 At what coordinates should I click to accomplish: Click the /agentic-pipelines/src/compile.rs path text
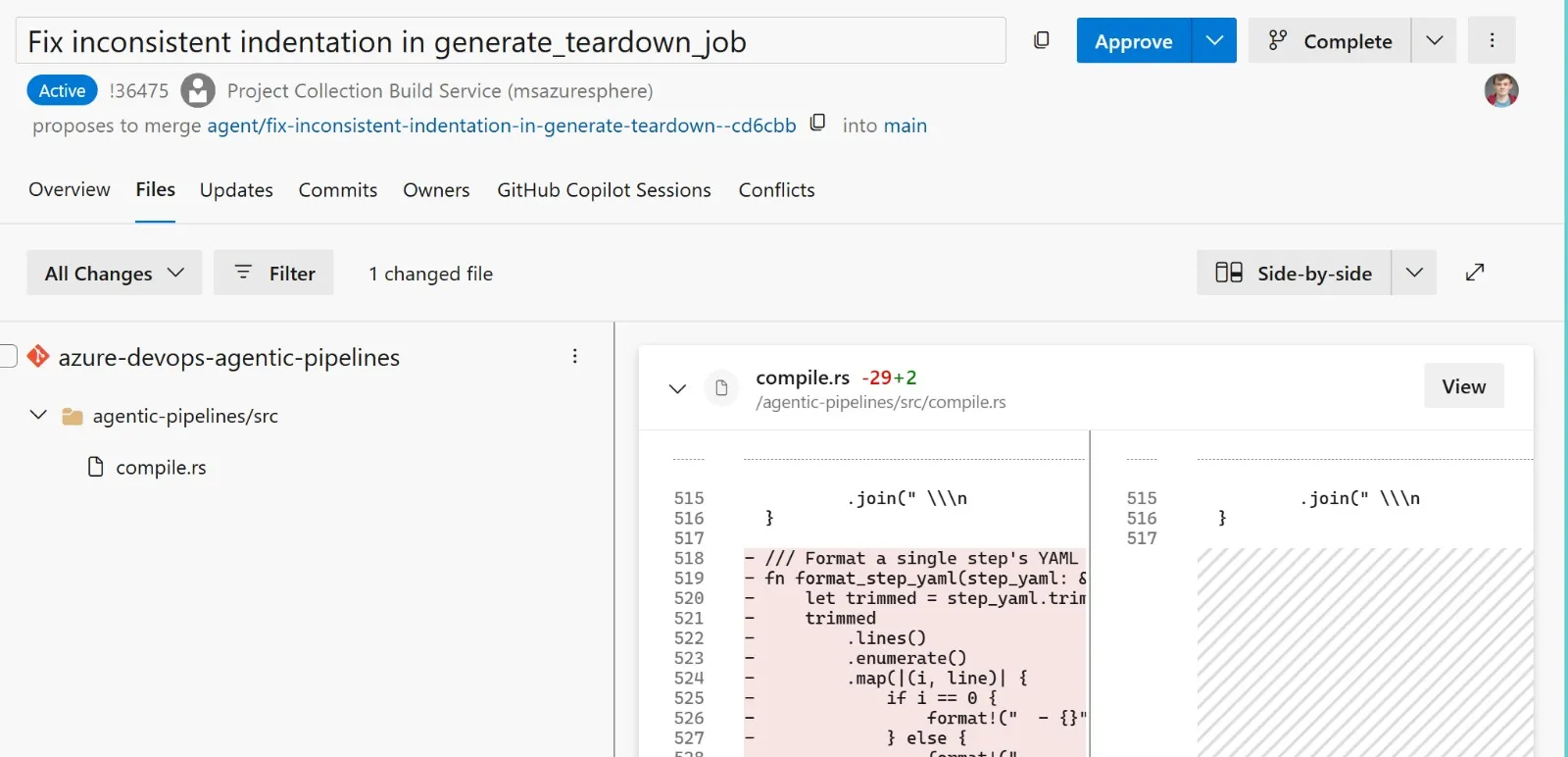tap(881, 402)
